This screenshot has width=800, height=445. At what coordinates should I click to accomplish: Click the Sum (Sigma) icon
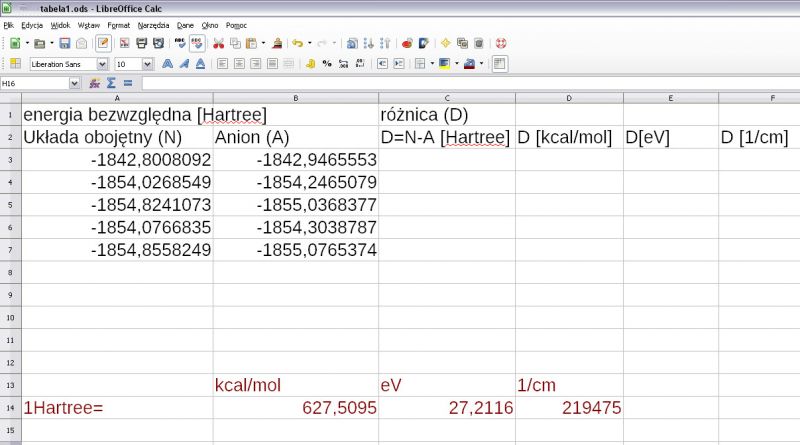(111, 83)
